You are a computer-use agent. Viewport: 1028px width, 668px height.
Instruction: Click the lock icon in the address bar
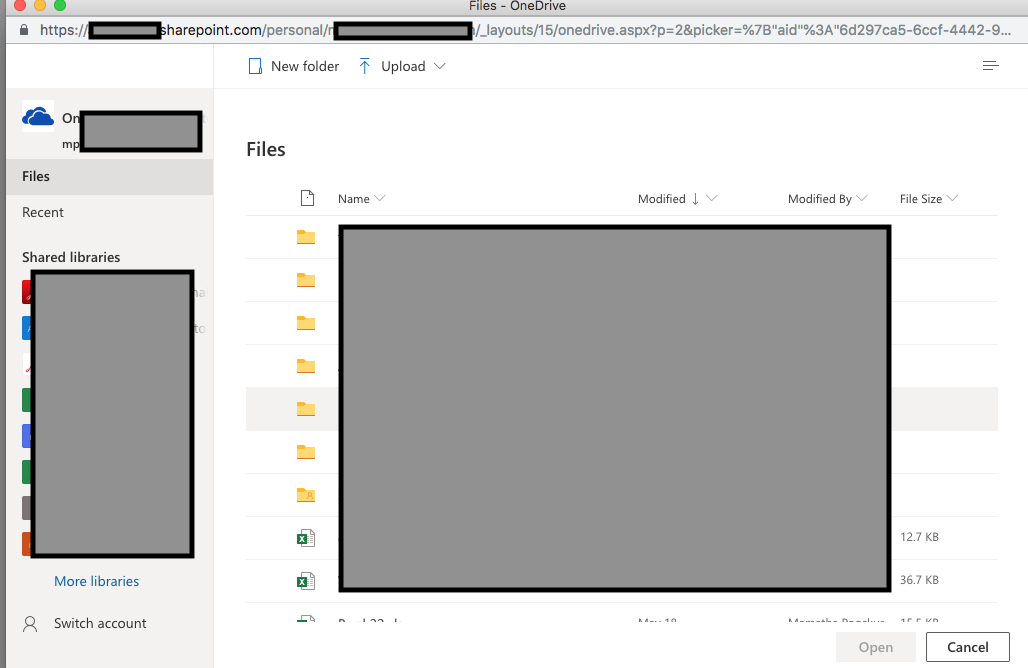[24, 30]
